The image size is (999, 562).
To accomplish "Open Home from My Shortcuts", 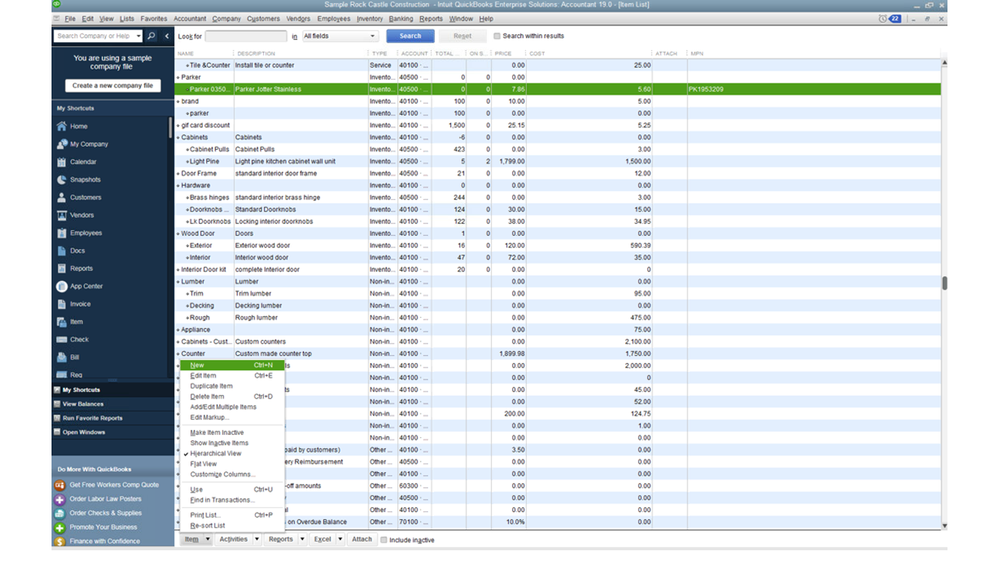I will coord(78,126).
